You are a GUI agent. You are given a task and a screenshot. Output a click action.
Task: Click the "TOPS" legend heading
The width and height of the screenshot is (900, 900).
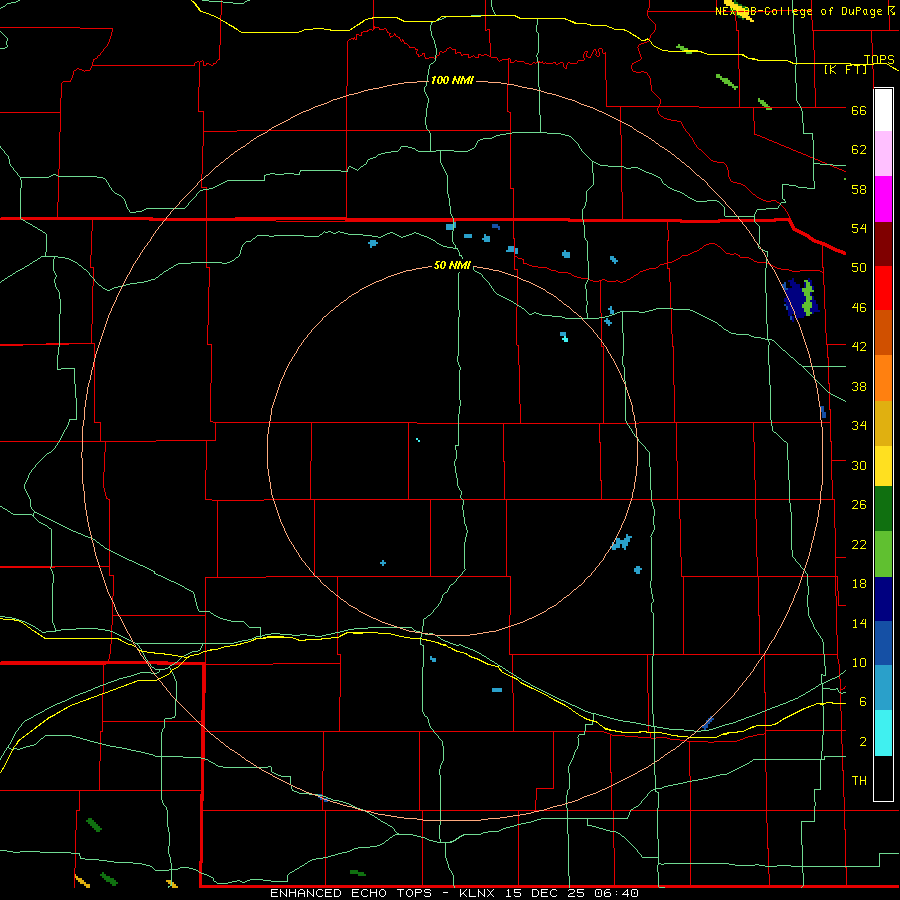[879, 59]
